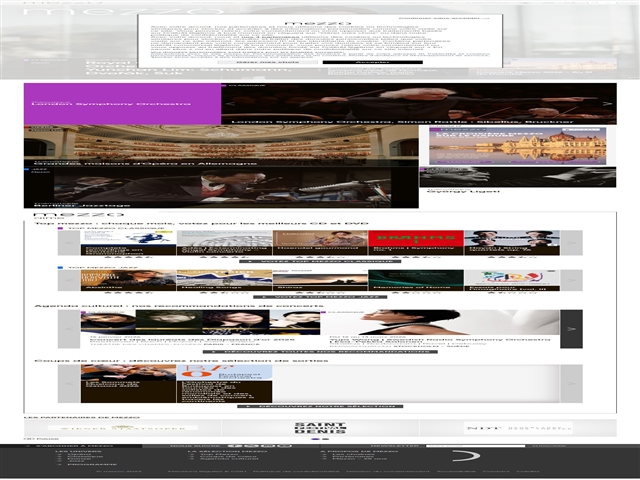Screen dimensions: 640x480
Task: Click the mezzo logo above Top mezzo
Action: (x=54, y=214)
